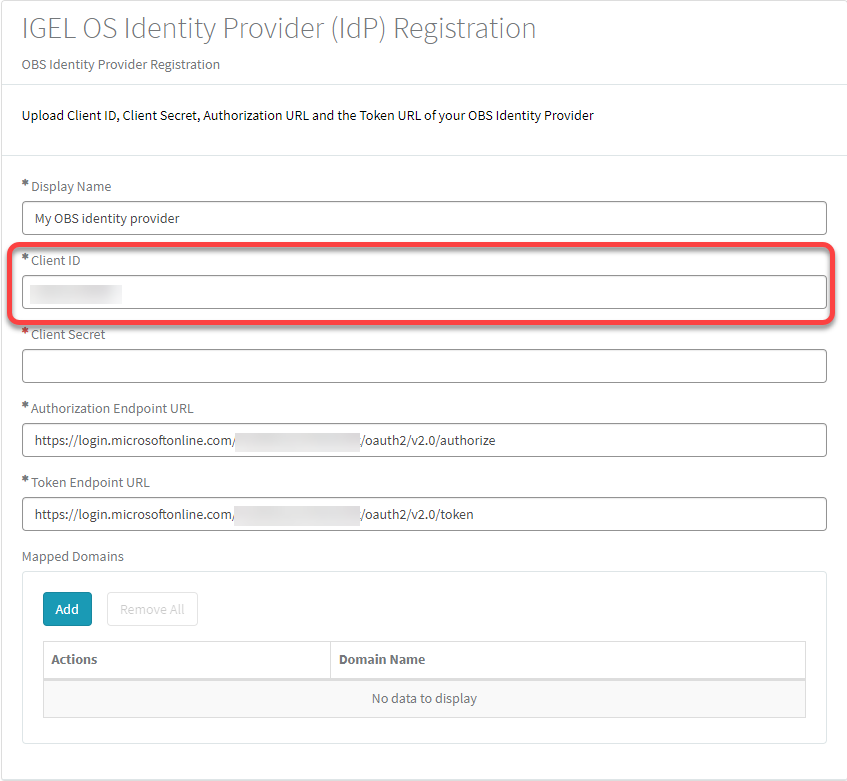Screen dimensions: 847x781
Task: Click the Client ID label
Action: (56, 260)
